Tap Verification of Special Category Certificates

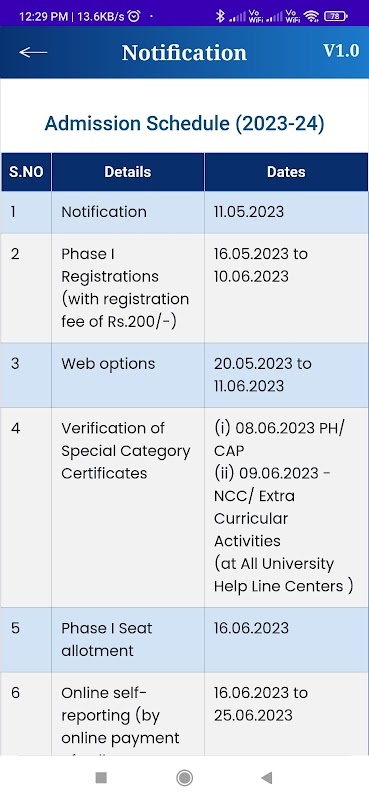point(126,451)
